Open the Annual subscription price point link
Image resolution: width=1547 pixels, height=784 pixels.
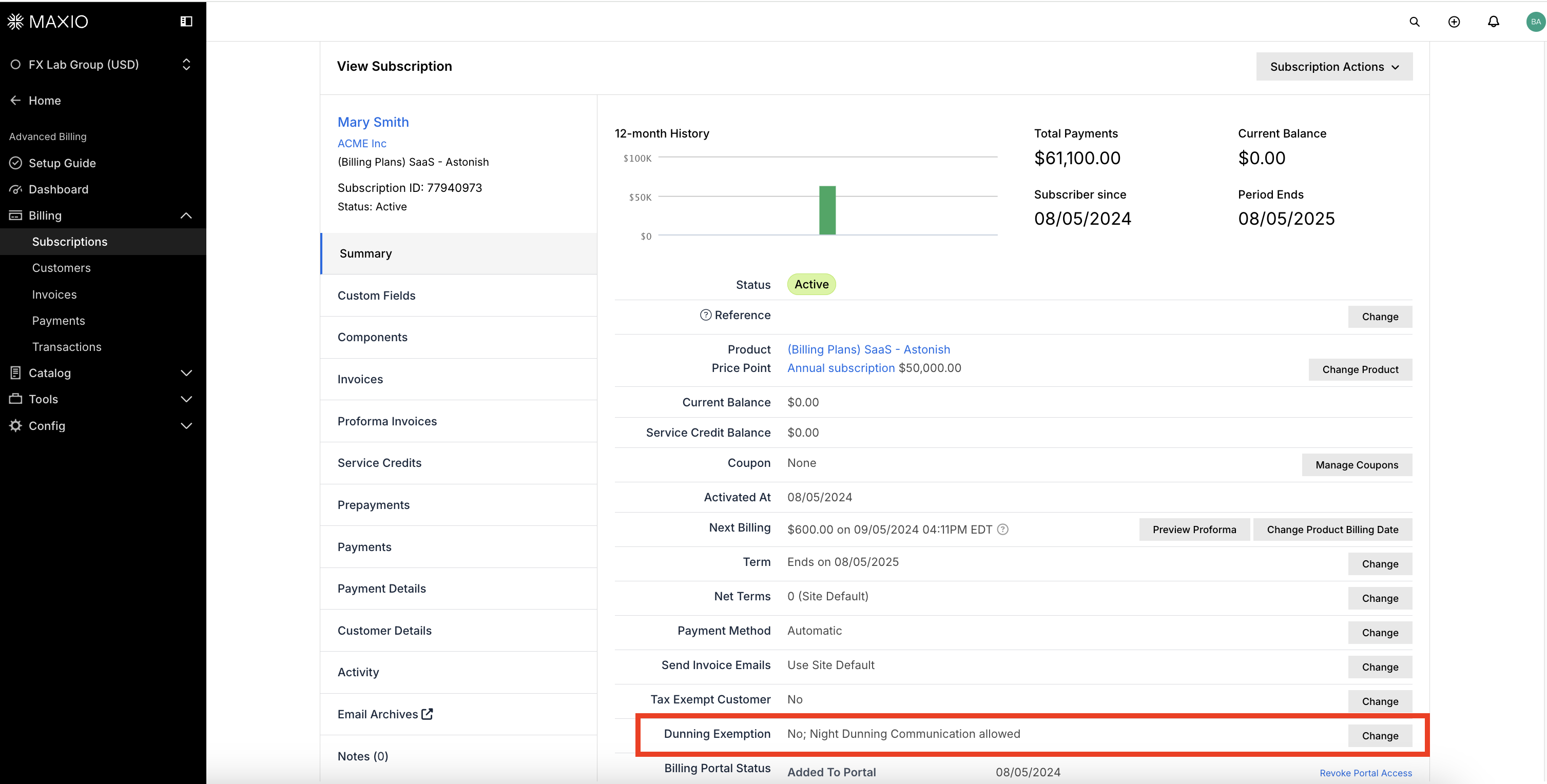coord(841,367)
